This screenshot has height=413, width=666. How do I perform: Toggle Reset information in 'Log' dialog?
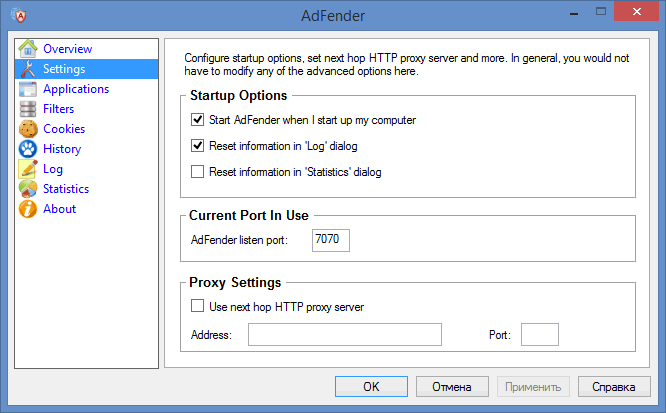pos(197,146)
